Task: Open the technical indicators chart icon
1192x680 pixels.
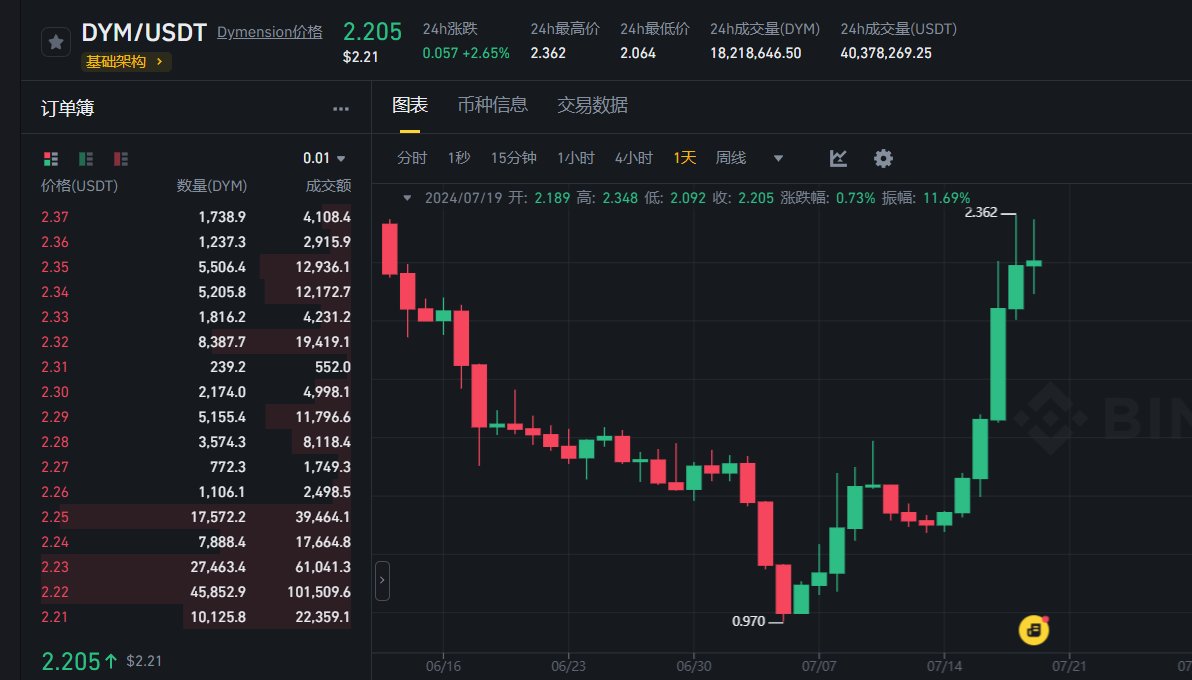Action: point(838,158)
